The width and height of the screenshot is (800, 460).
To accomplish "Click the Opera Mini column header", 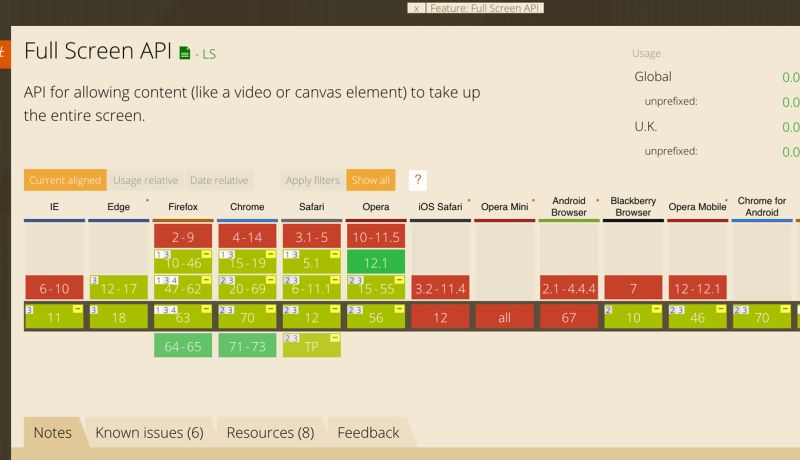I will tap(504, 207).
